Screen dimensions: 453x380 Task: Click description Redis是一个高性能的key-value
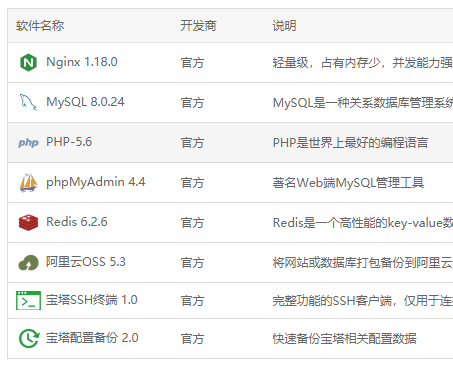[x=357, y=223]
